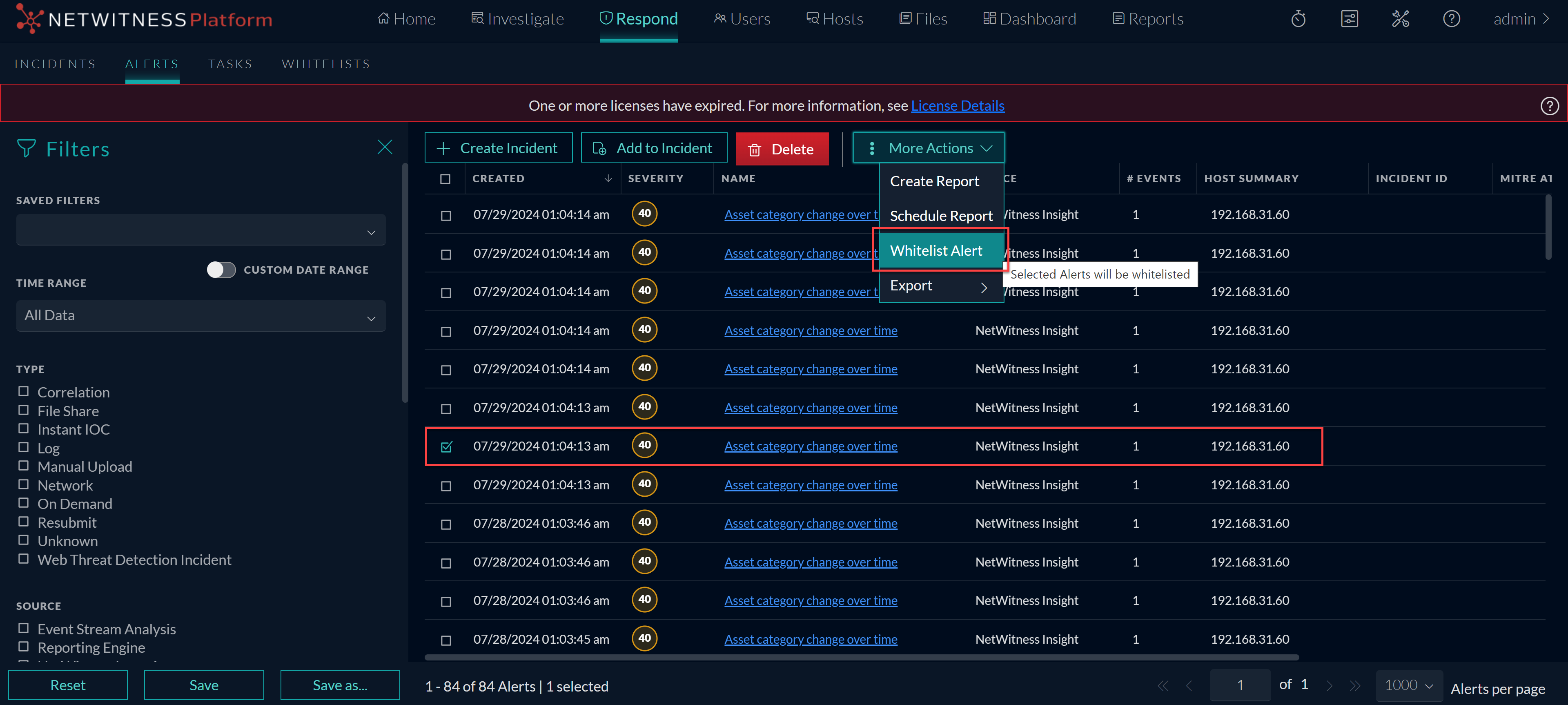Switch to the Incidents tab

click(x=56, y=64)
